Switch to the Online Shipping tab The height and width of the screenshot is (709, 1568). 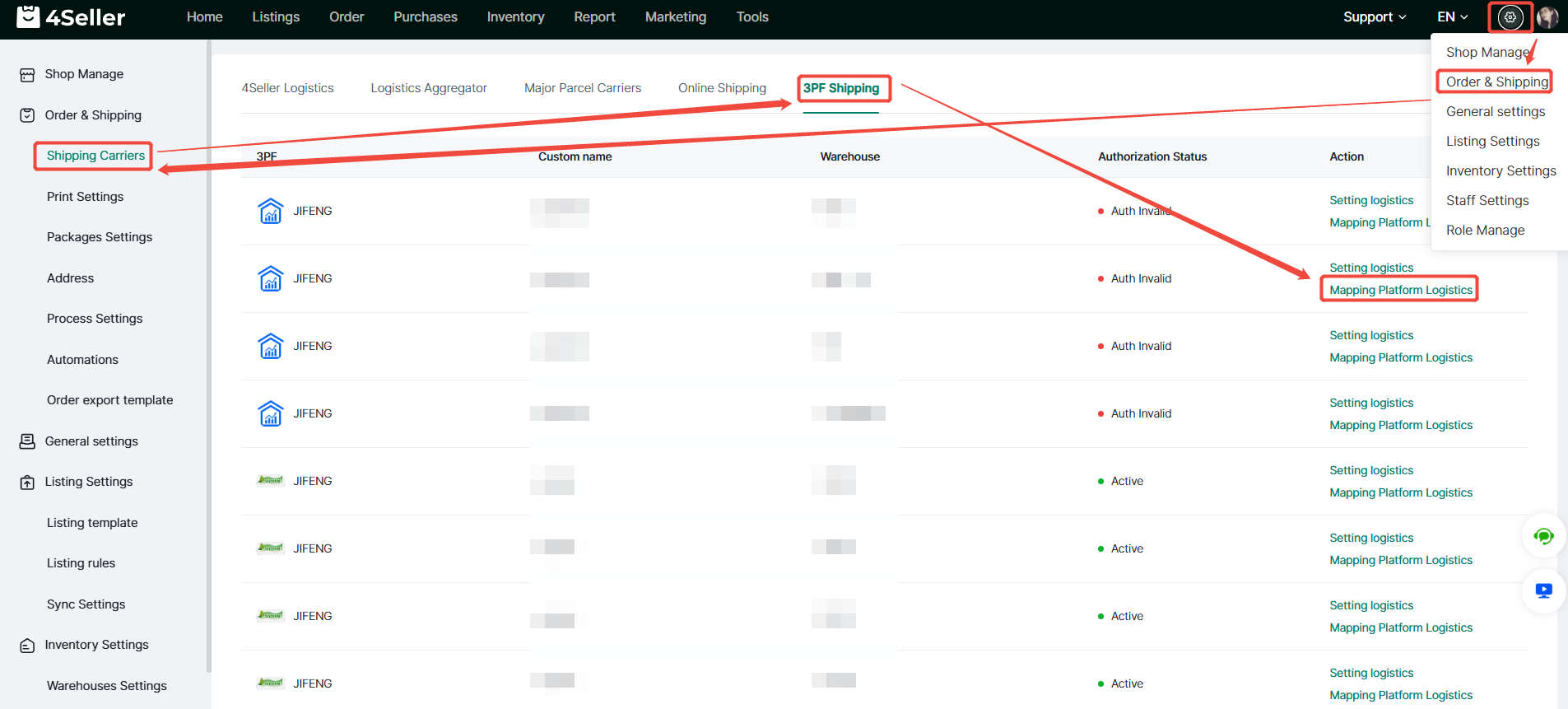point(722,88)
